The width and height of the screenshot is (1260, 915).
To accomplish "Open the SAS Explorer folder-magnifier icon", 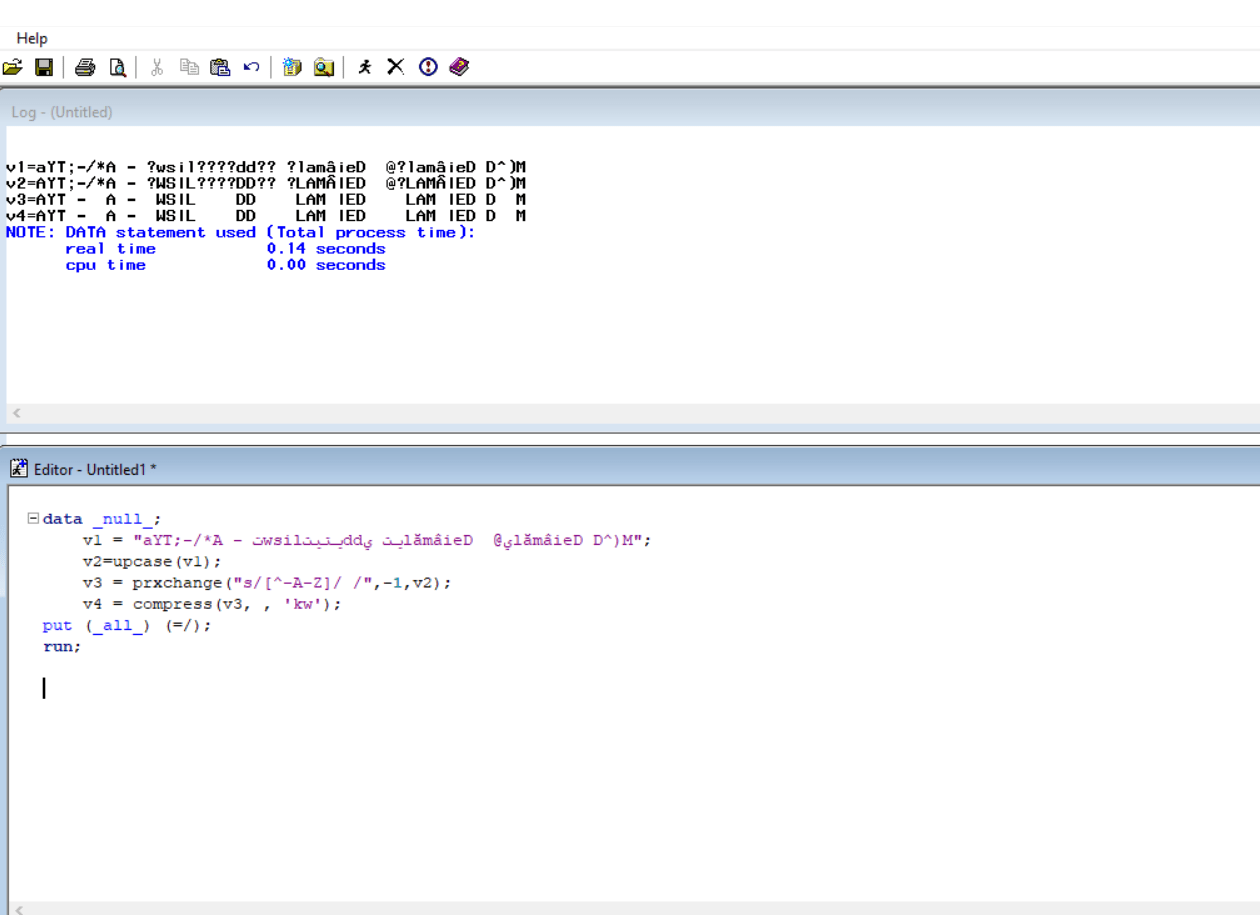I will [x=323, y=67].
